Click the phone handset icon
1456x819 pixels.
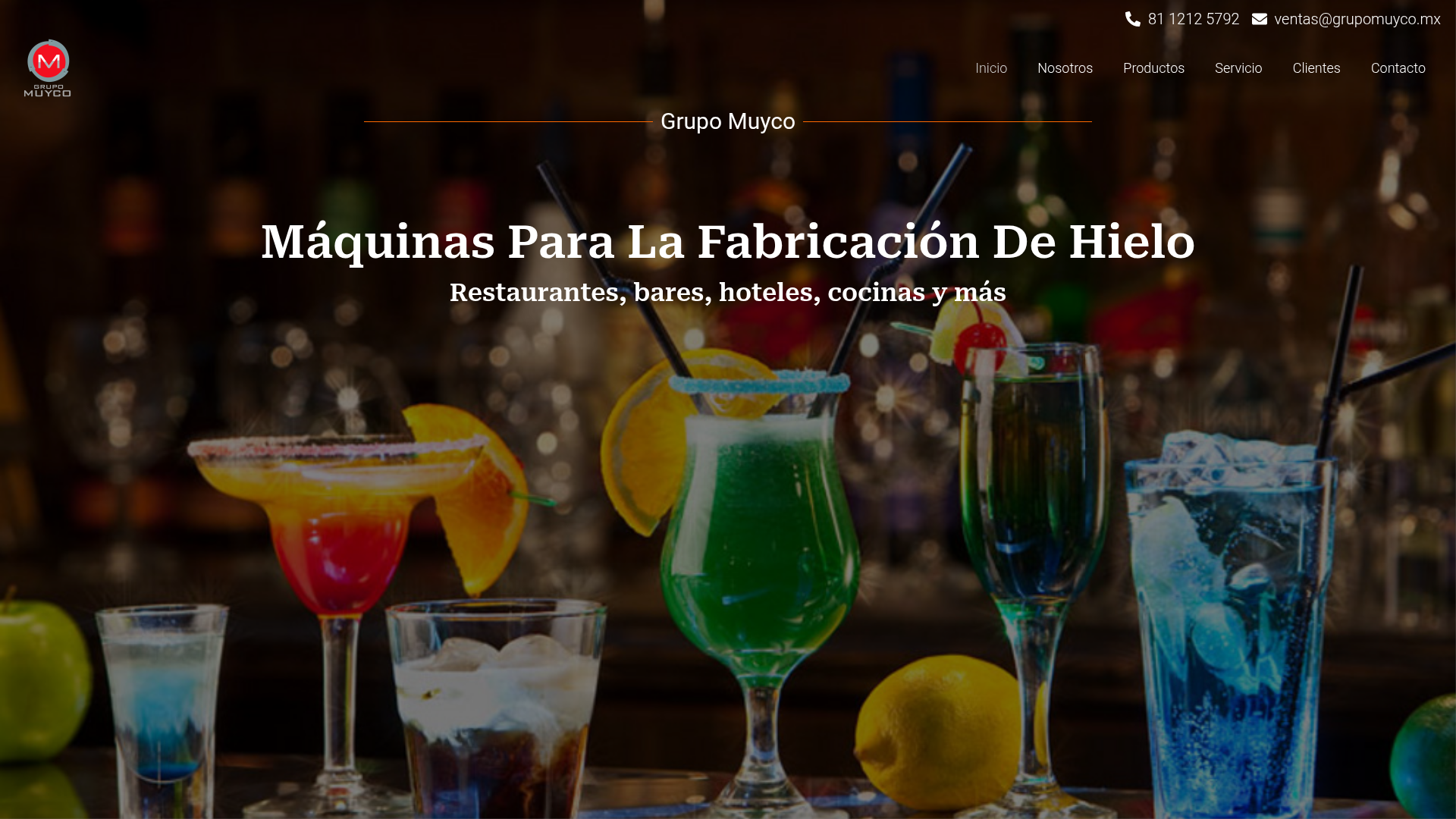coord(1133,19)
